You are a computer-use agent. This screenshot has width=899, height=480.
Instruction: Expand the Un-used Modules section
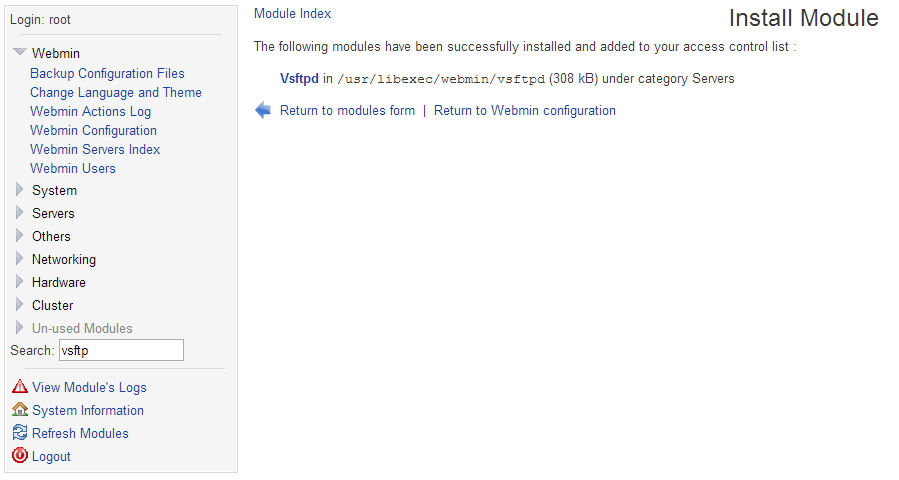click(19, 328)
